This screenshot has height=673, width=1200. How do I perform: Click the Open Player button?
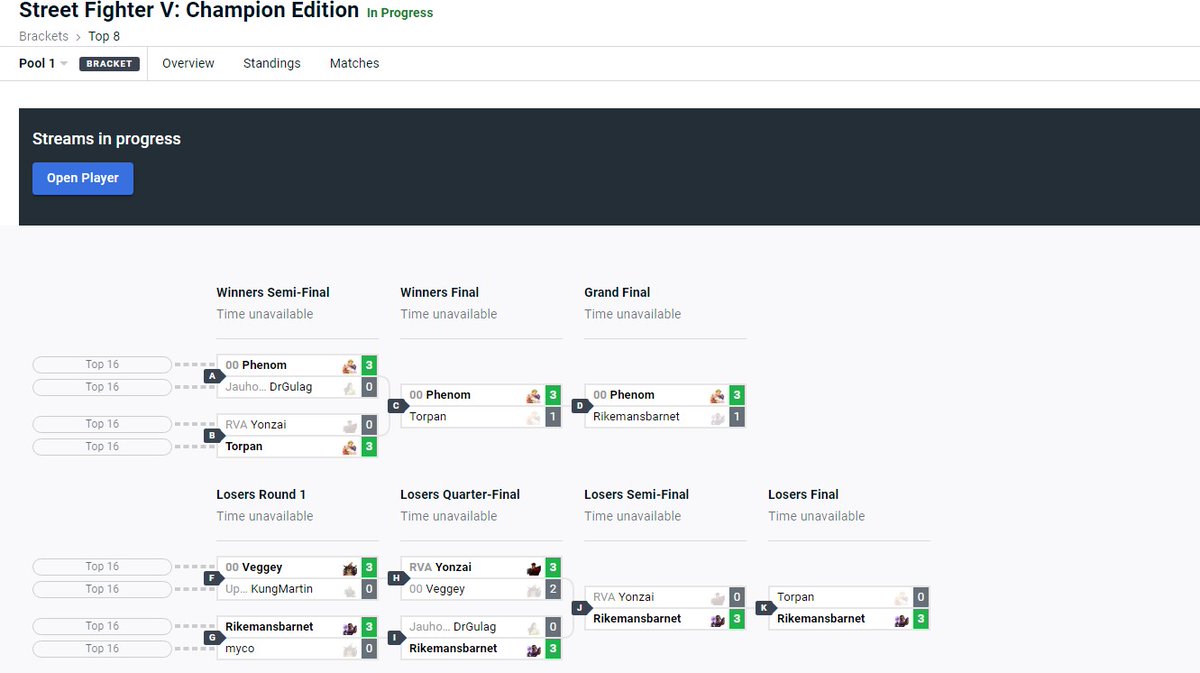(x=83, y=178)
